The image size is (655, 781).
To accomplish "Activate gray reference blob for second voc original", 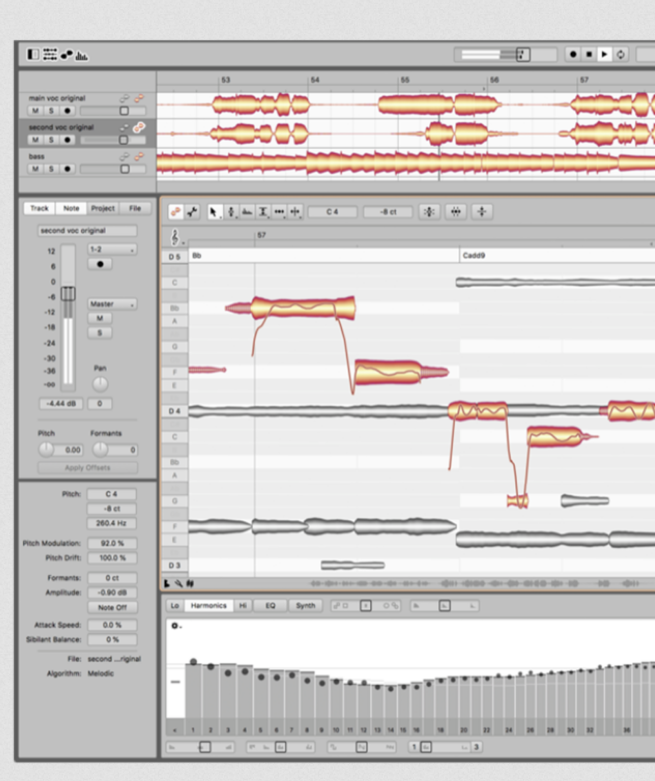I will (124, 128).
